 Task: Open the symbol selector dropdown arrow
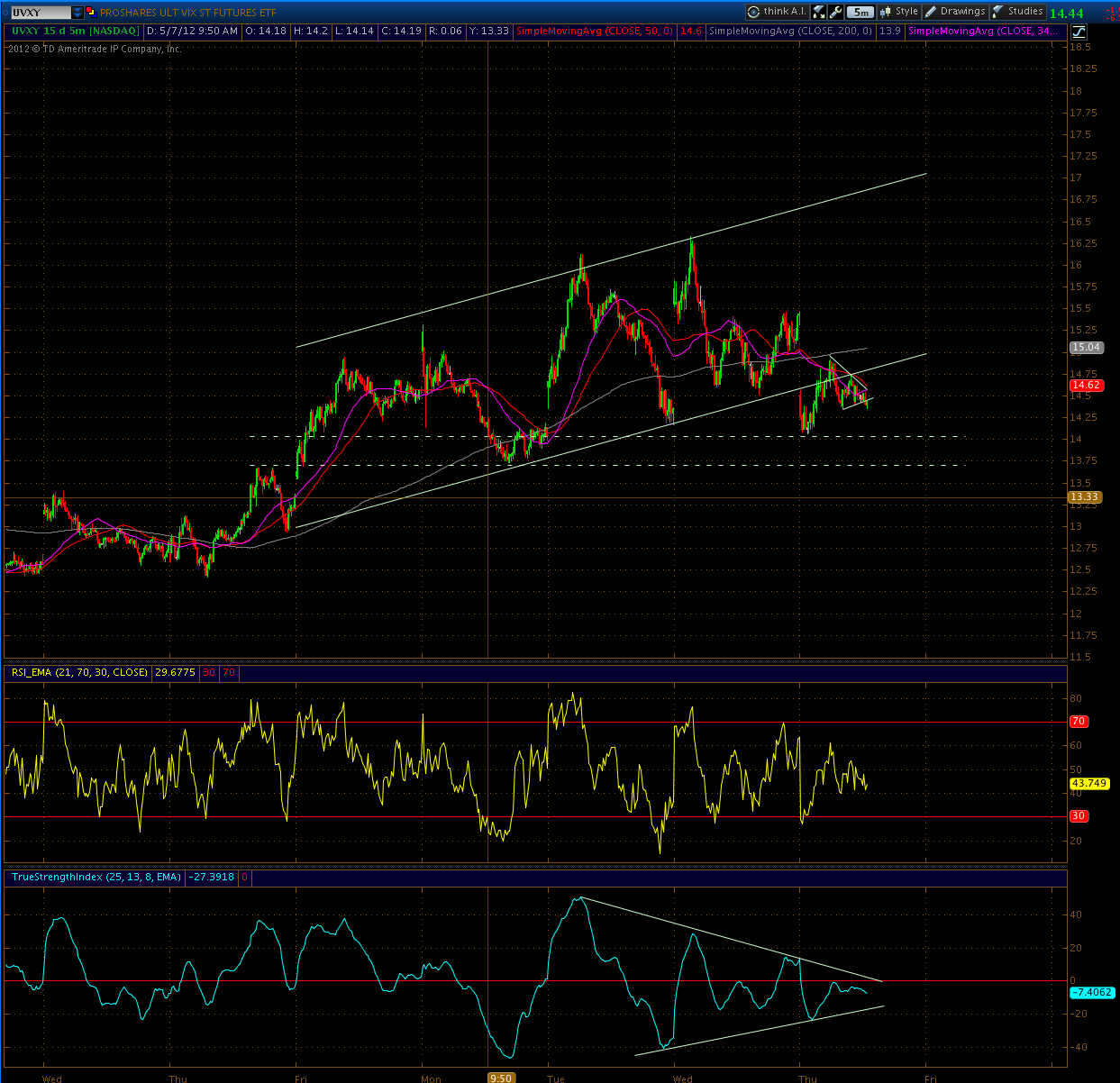[77, 13]
